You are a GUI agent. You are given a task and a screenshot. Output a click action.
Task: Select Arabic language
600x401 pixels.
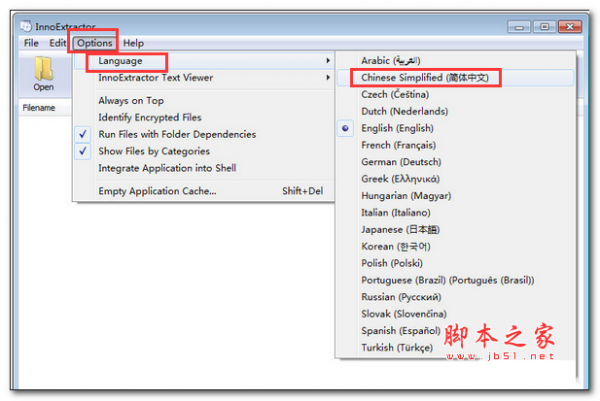[455, 61]
